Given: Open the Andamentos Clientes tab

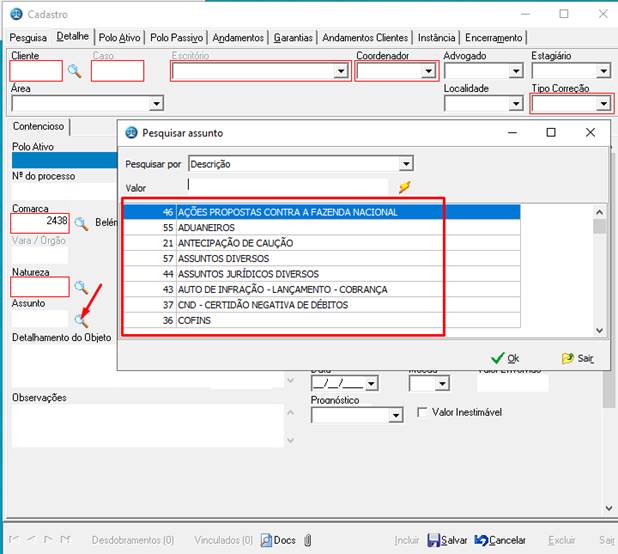Looking at the screenshot, I should tap(365, 38).
